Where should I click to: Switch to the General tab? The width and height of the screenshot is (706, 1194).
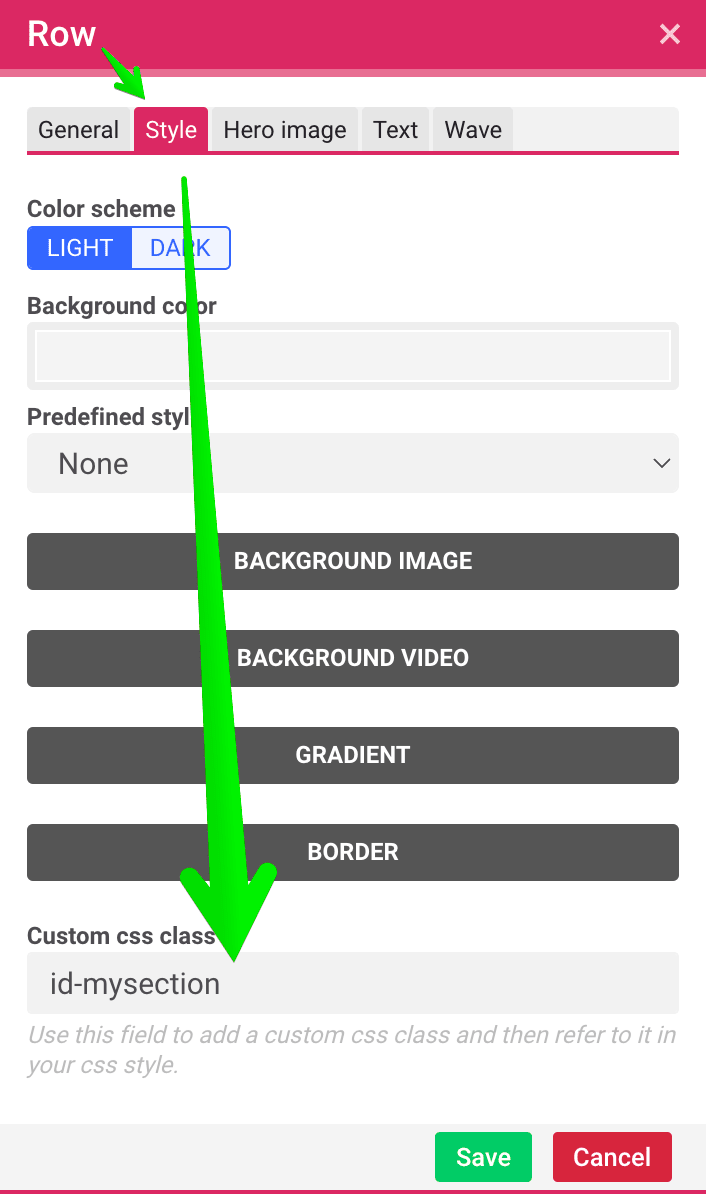tap(78, 129)
